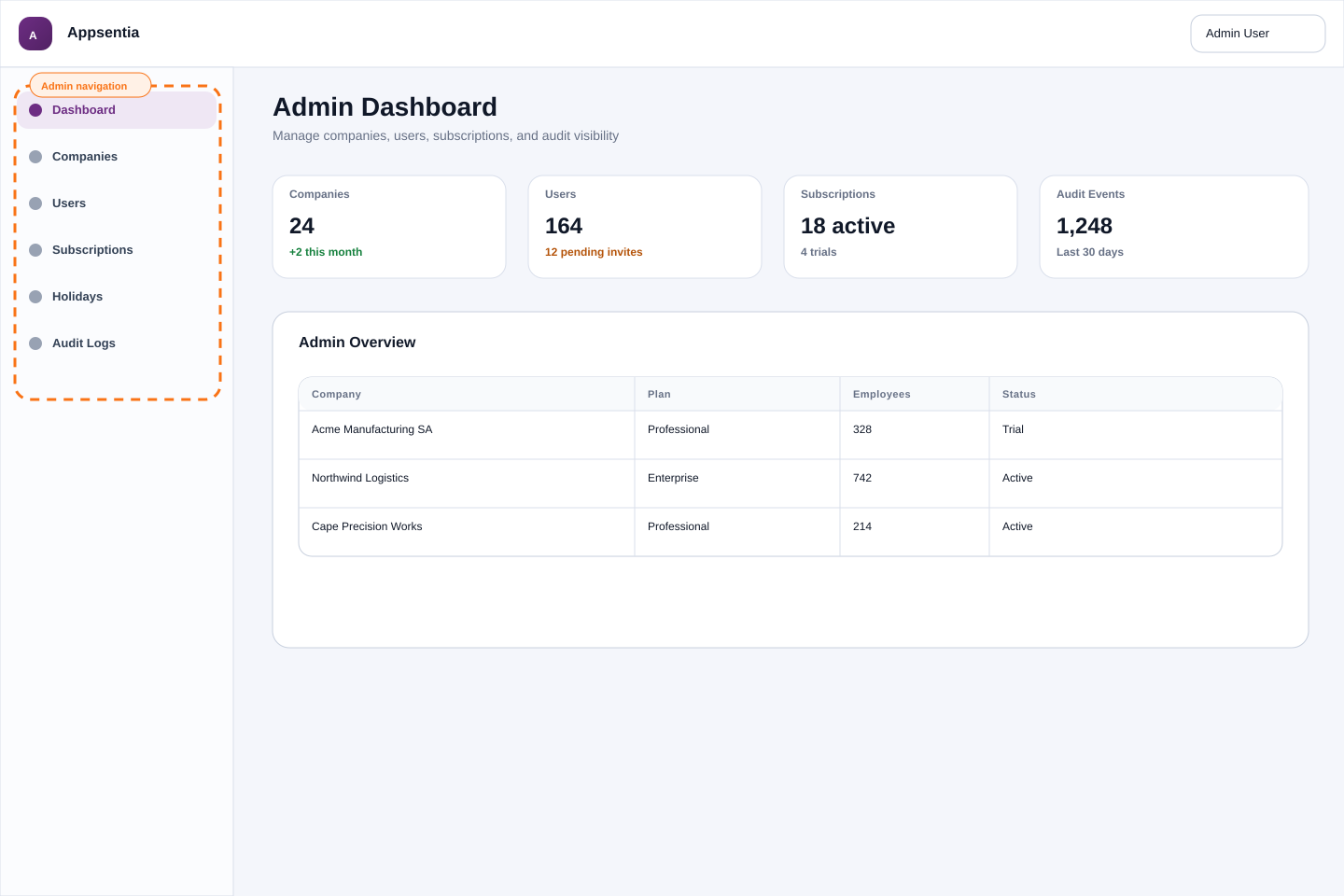Click the Trial status for Acme Manufacturing
This screenshot has height=896, width=1344.
pos(1136,435)
